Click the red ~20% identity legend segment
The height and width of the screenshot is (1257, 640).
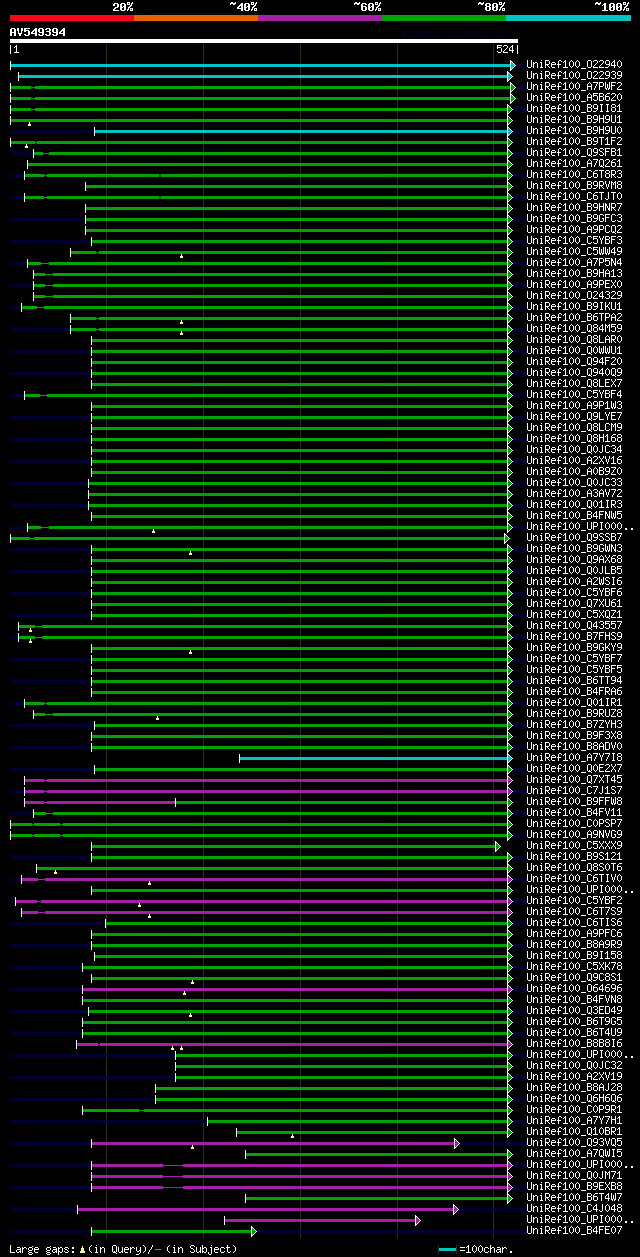(72, 18)
